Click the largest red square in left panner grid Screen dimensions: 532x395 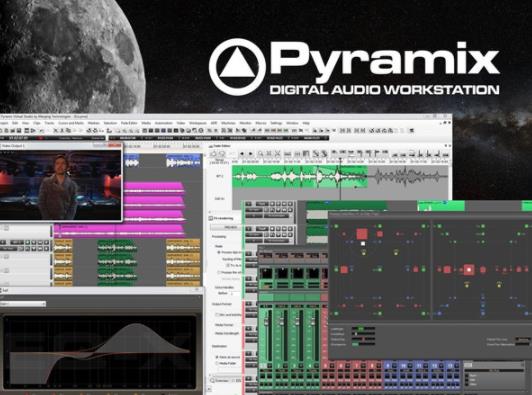tap(362, 234)
